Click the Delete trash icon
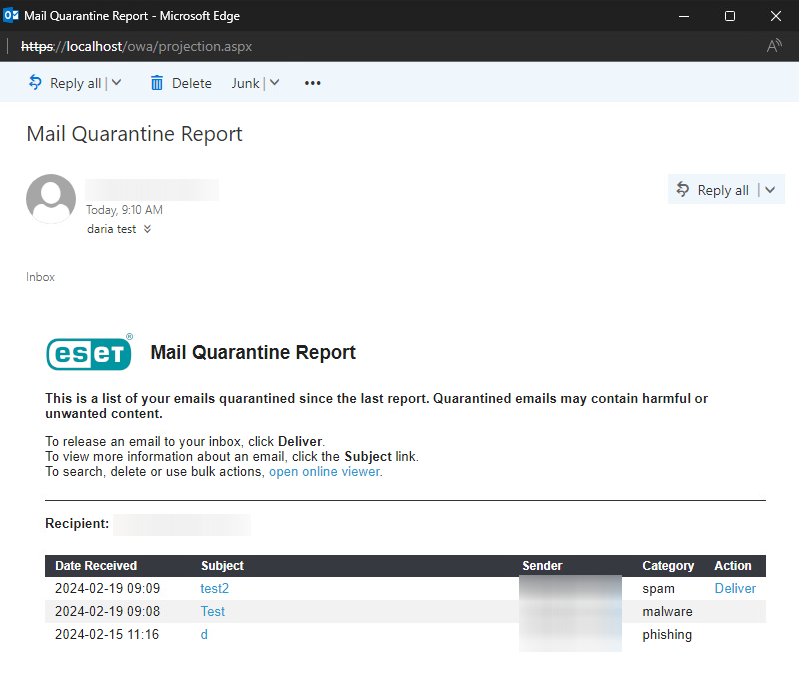The width and height of the screenshot is (799, 691). click(x=157, y=83)
